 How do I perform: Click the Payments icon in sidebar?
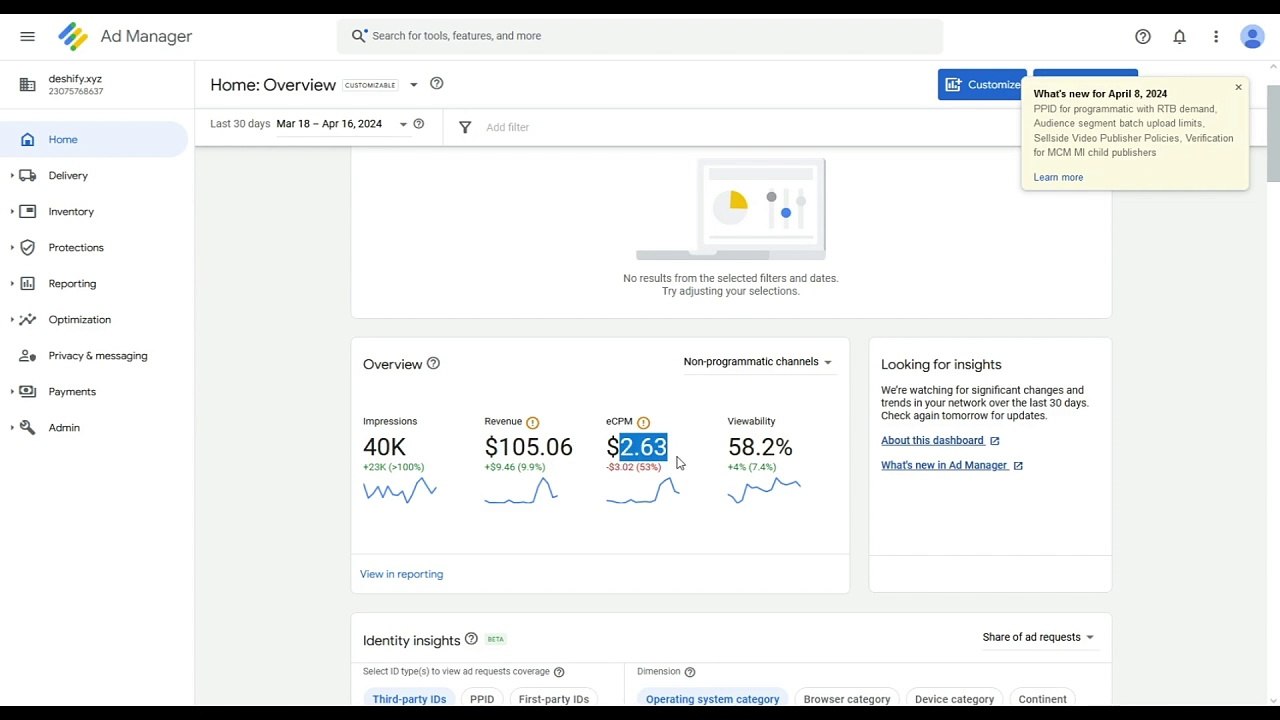[28, 392]
